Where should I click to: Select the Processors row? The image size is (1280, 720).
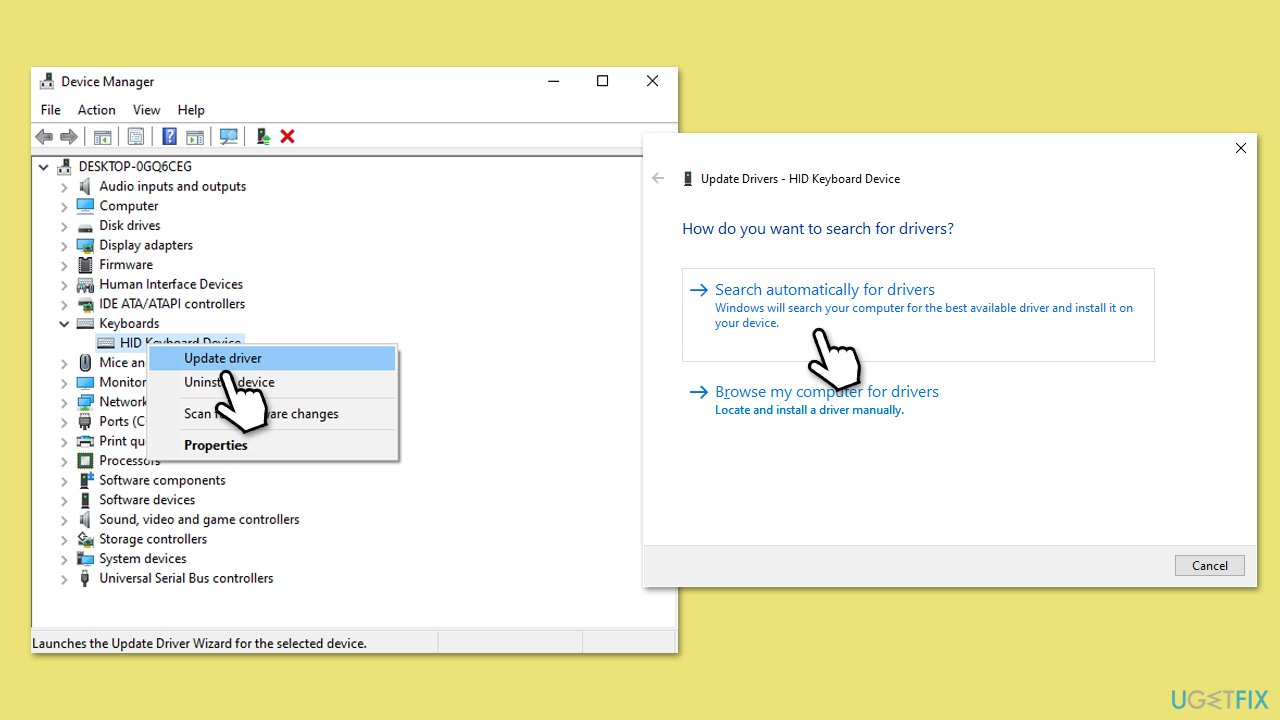[x=130, y=461]
